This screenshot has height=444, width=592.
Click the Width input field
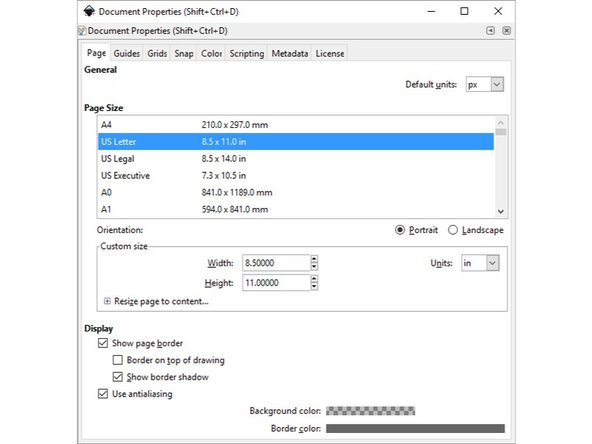[276, 263]
